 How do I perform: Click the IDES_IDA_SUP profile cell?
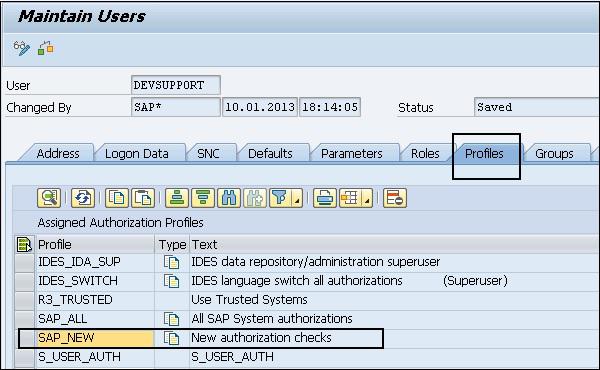[x=95, y=262]
